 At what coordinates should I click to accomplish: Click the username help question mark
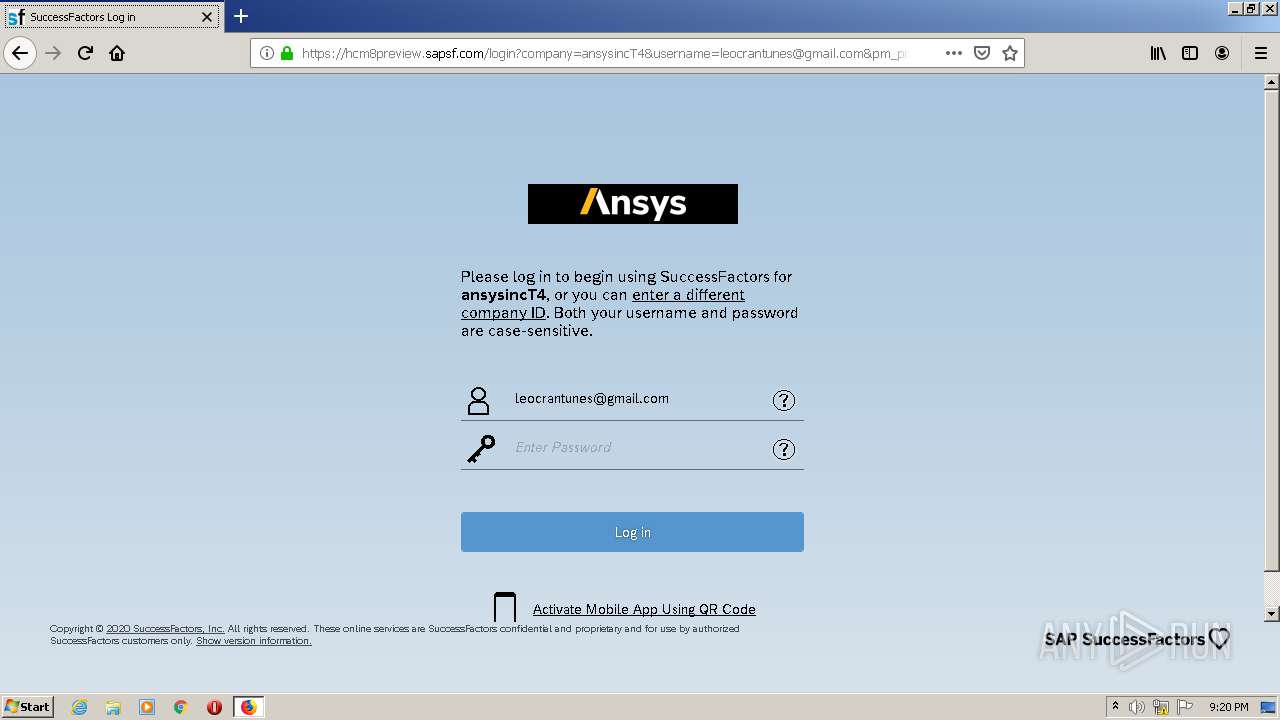click(784, 400)
